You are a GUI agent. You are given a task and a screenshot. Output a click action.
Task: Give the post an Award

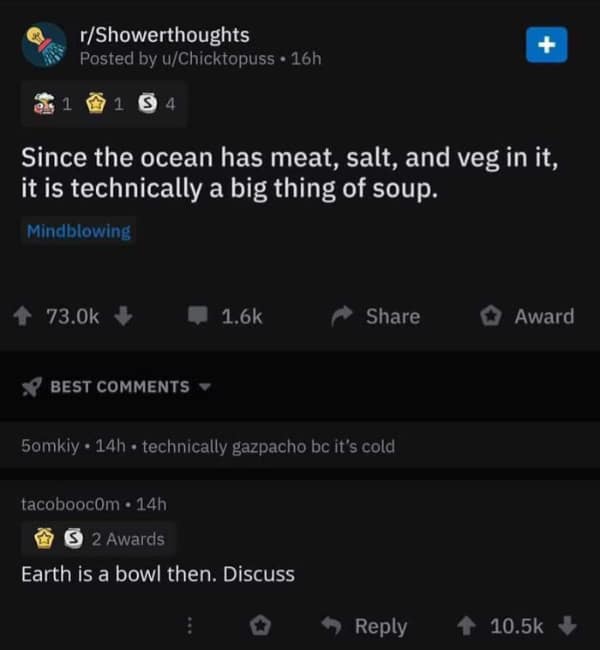pos(526,316)
